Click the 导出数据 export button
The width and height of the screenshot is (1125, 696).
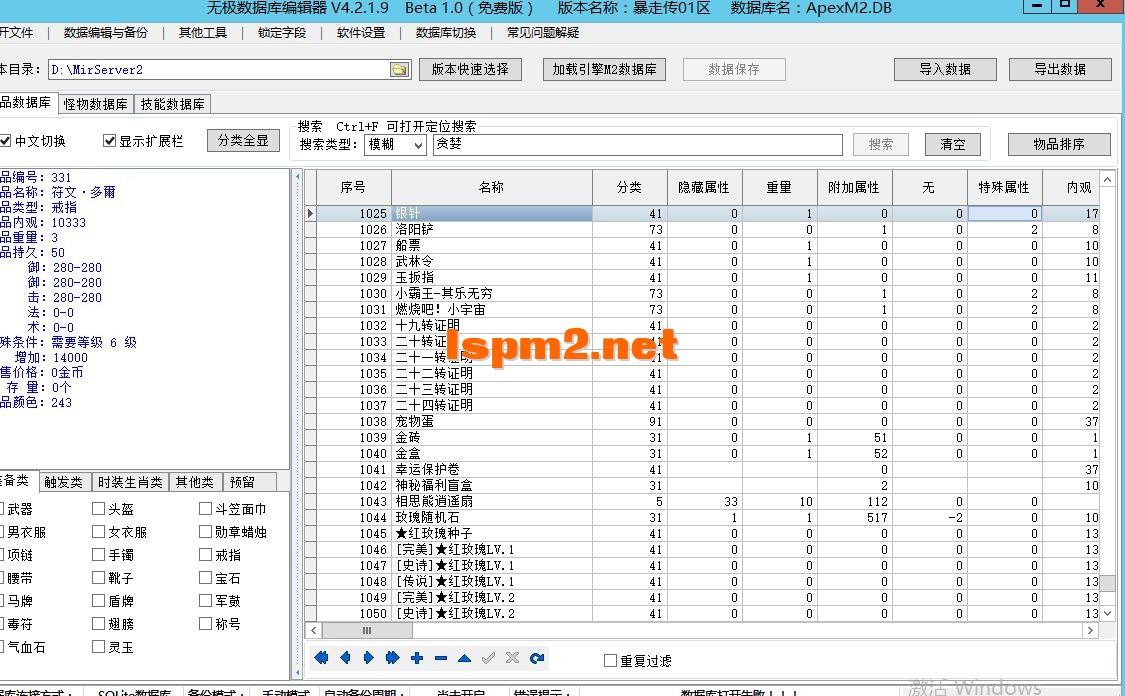coord(1059,69)
